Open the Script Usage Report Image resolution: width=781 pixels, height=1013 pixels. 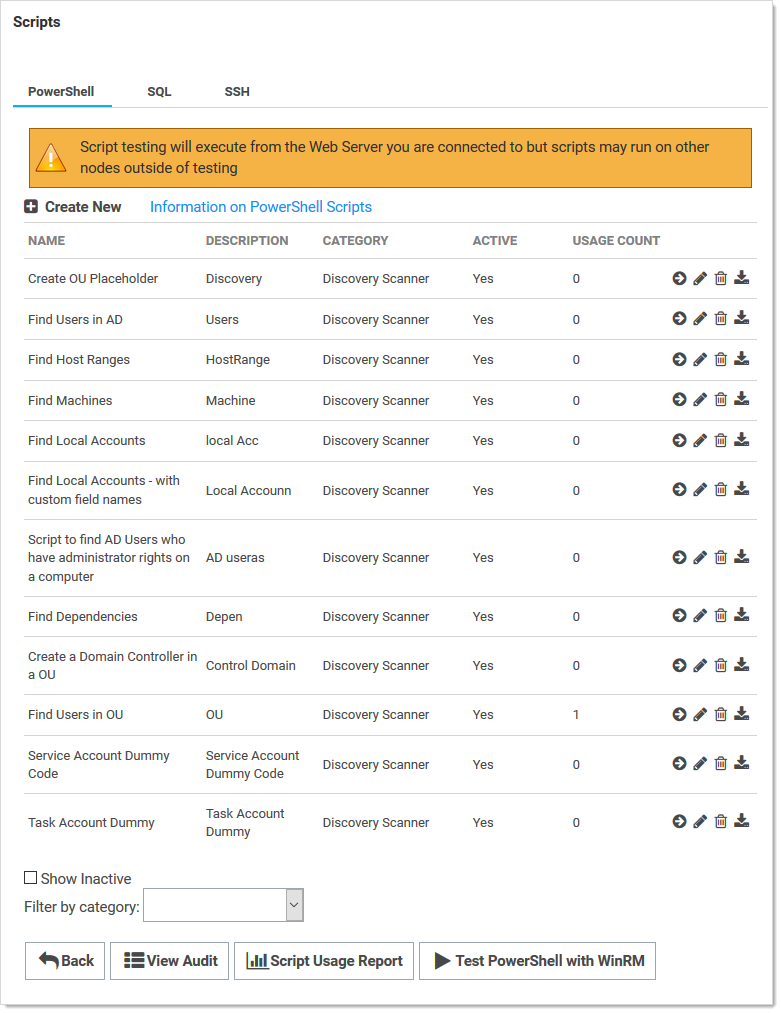(324, 960)
